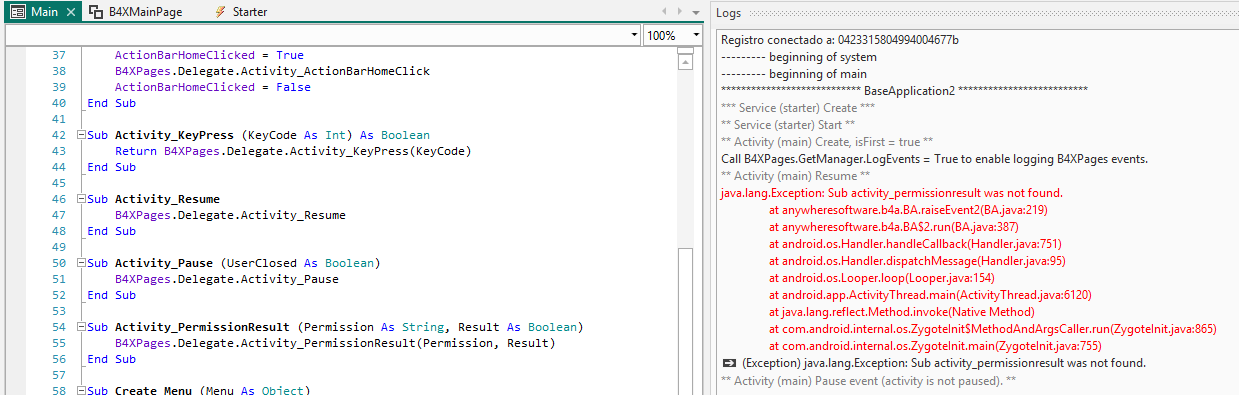Close the Main tab with its X
Image resolution: width=1239 pixels, height=395 pixels.
70,12
